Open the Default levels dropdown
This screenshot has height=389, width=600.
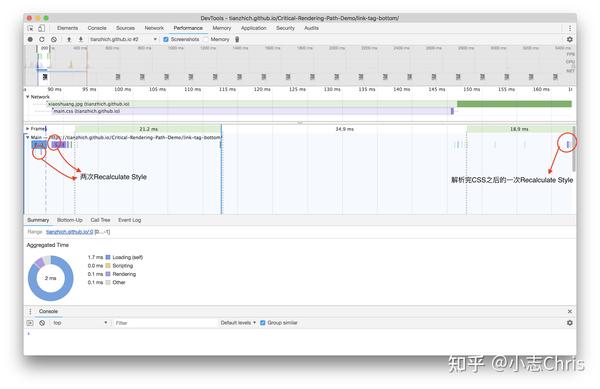point(238,323)
